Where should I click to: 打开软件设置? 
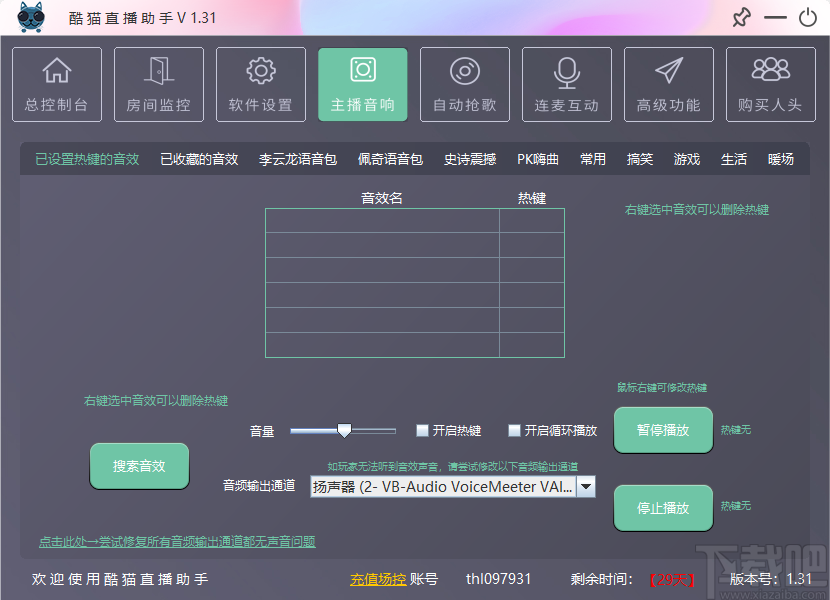[260, 84]
